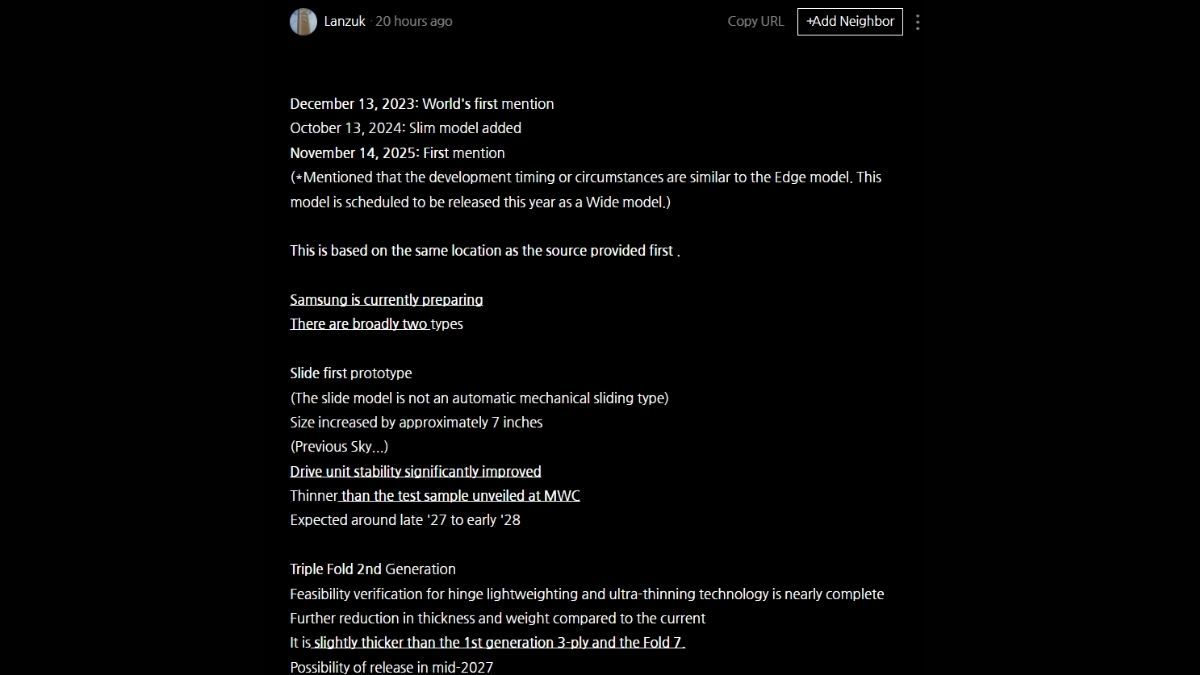Image resolution: width=1200 pixels, height=675 pixels.
Task: Follow the "Samsung is currently preparing" link
Action: point(386,300)
